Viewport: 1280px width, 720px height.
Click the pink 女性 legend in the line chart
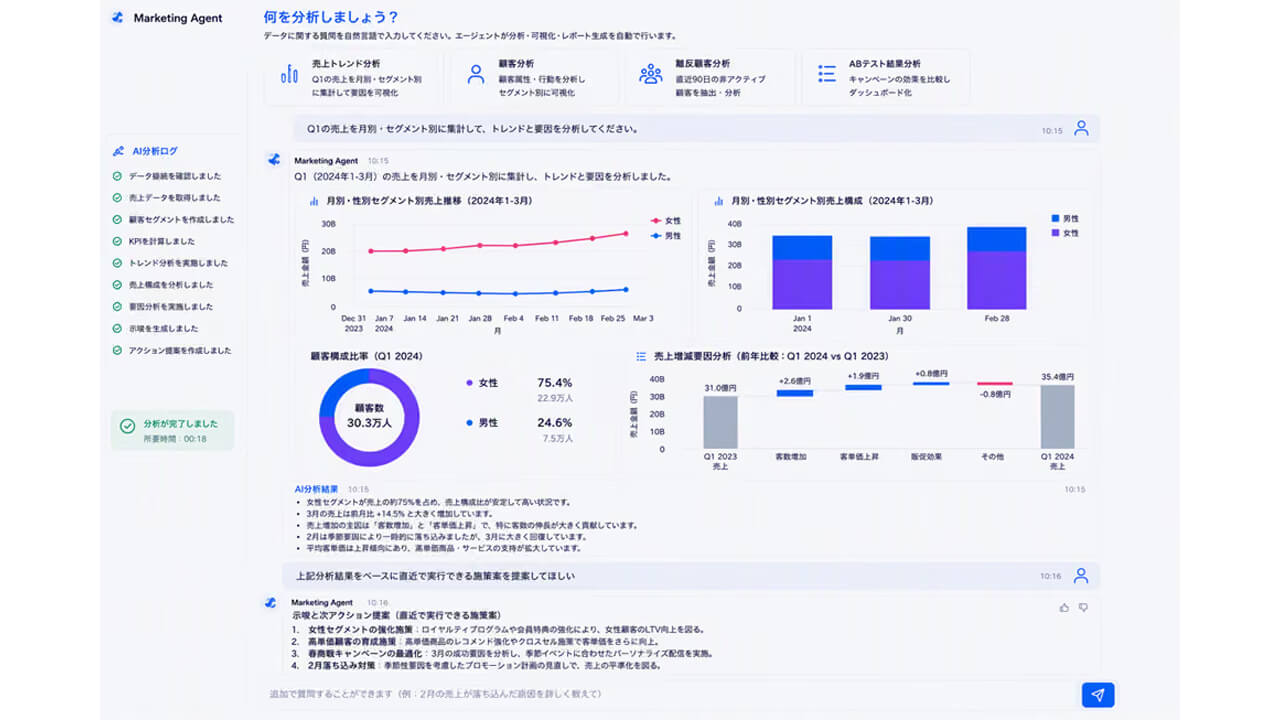666,220
